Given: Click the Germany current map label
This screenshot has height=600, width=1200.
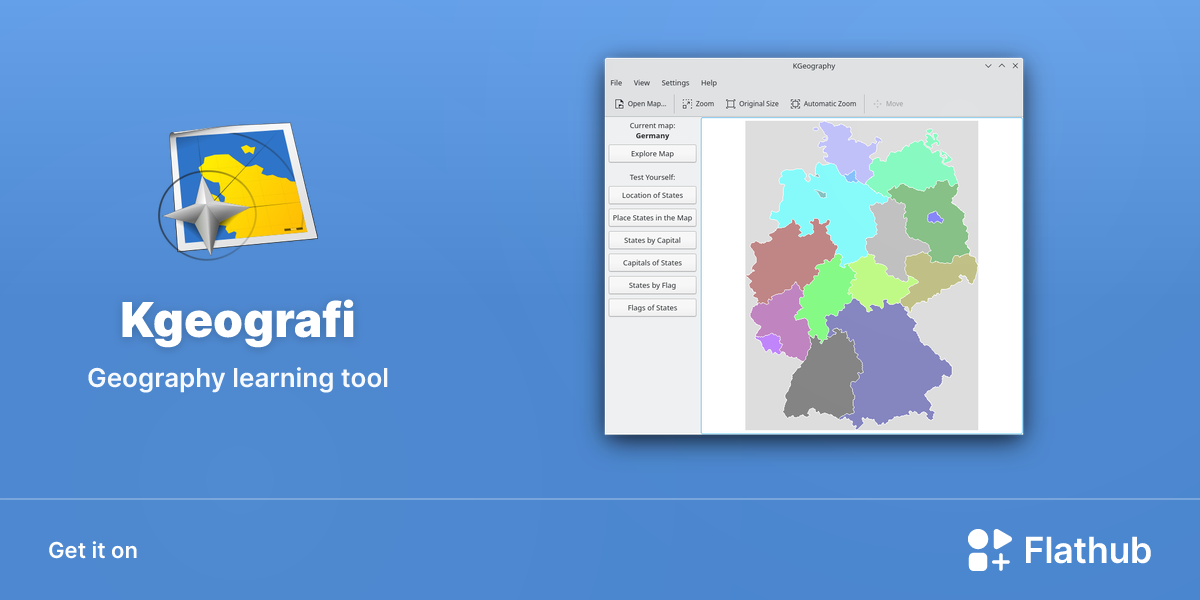Looking at the screenshot, I should (652, 136).
